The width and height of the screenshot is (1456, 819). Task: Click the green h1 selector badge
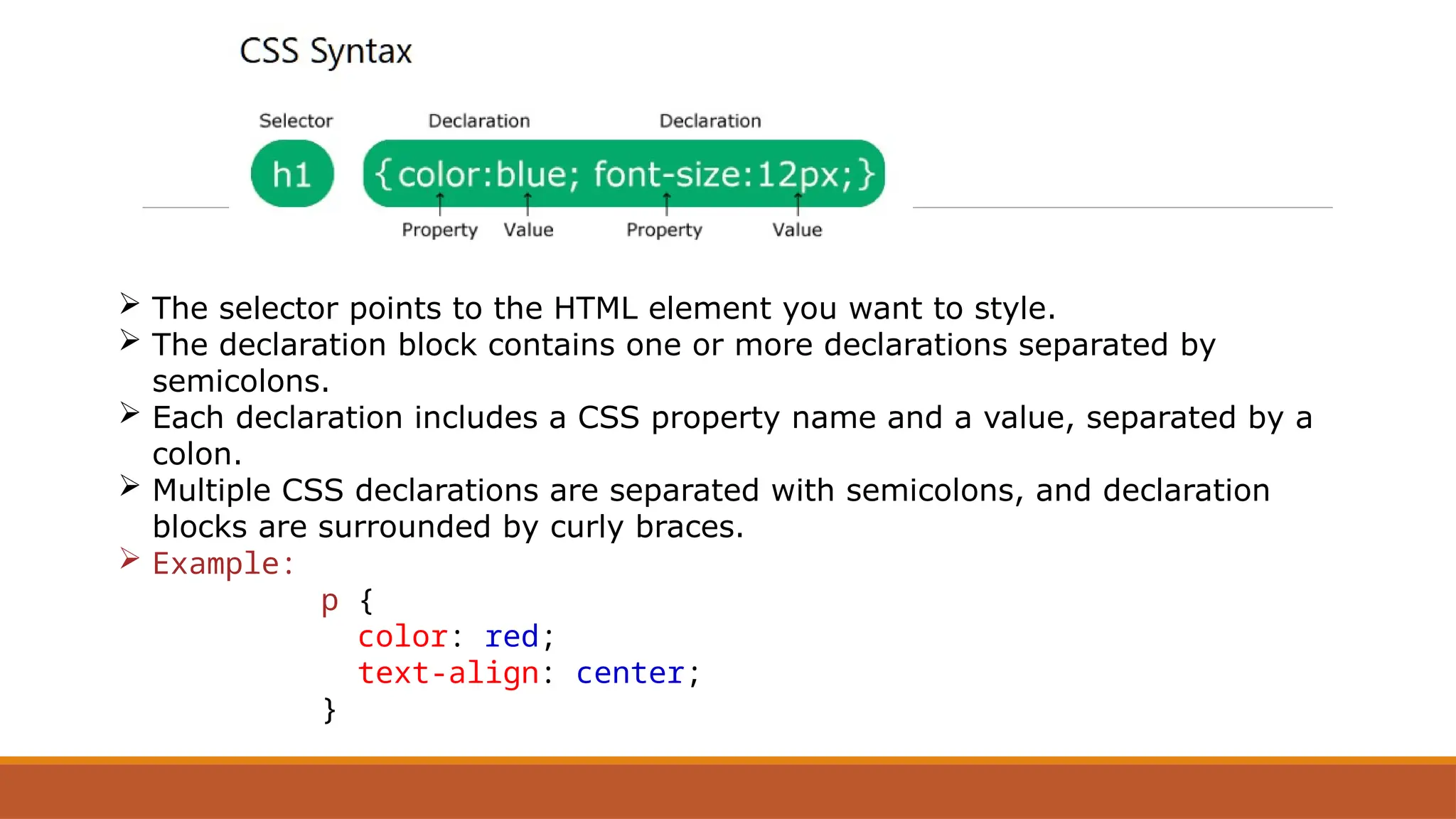[292, 173]
